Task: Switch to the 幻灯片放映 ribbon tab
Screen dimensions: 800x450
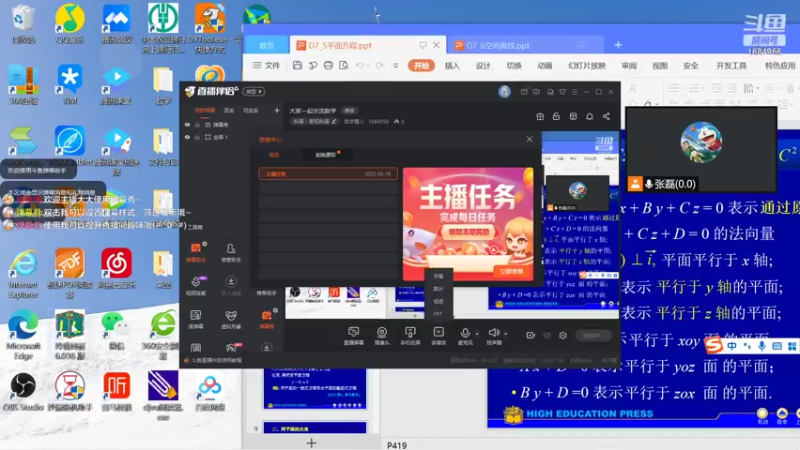Action: 587,65
